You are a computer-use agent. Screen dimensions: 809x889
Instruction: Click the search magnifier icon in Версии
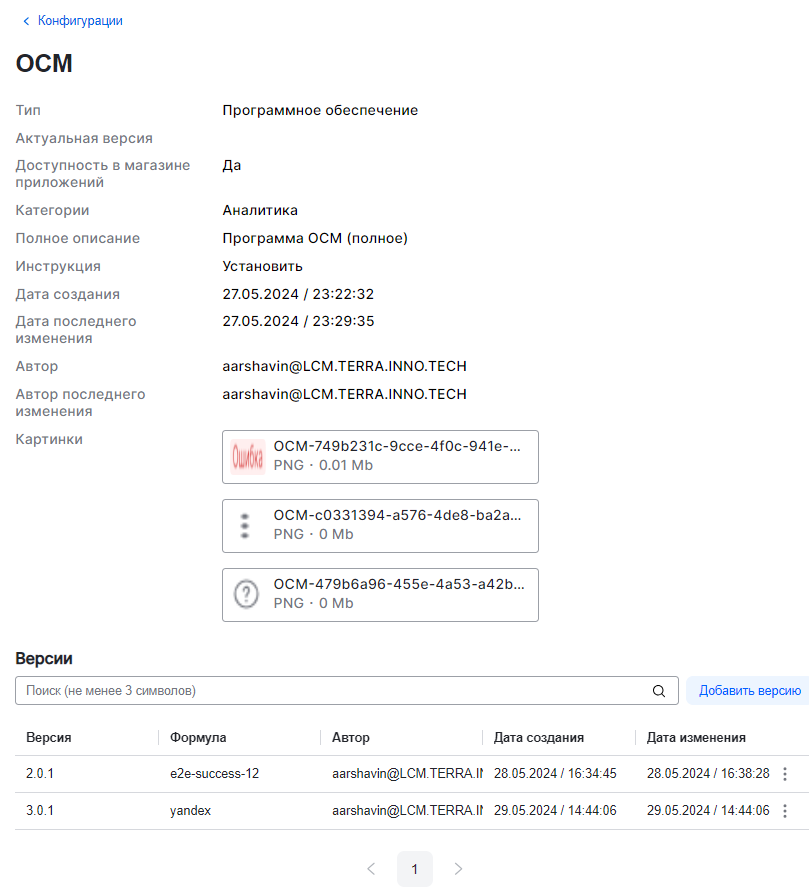point(658,691)
